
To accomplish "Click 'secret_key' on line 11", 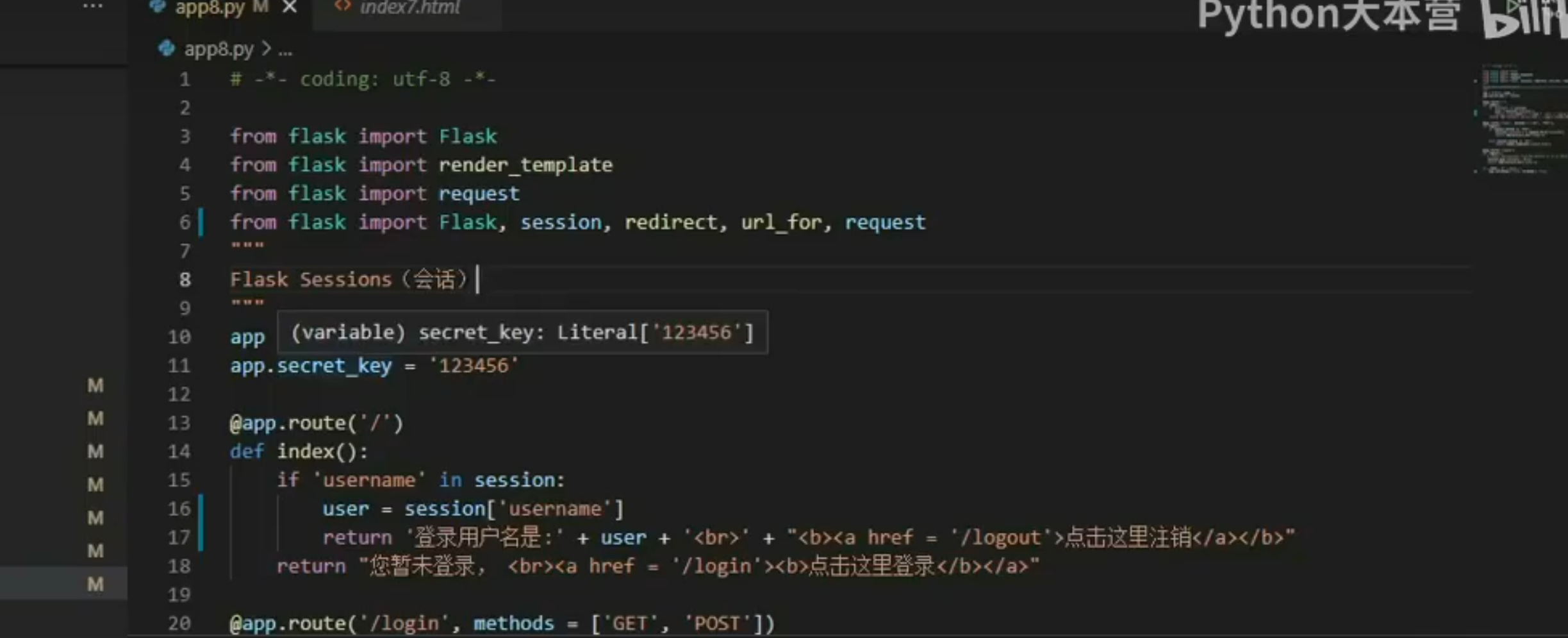I will coord(334,366).
